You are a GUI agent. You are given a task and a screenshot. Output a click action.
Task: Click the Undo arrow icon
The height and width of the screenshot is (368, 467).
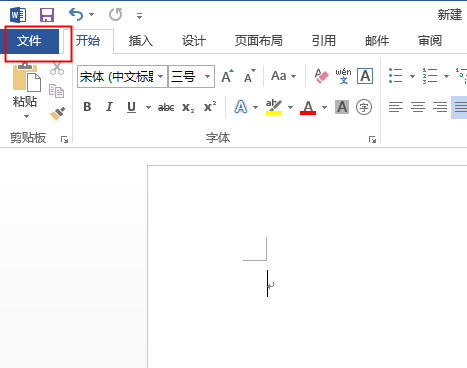point(76,15)
